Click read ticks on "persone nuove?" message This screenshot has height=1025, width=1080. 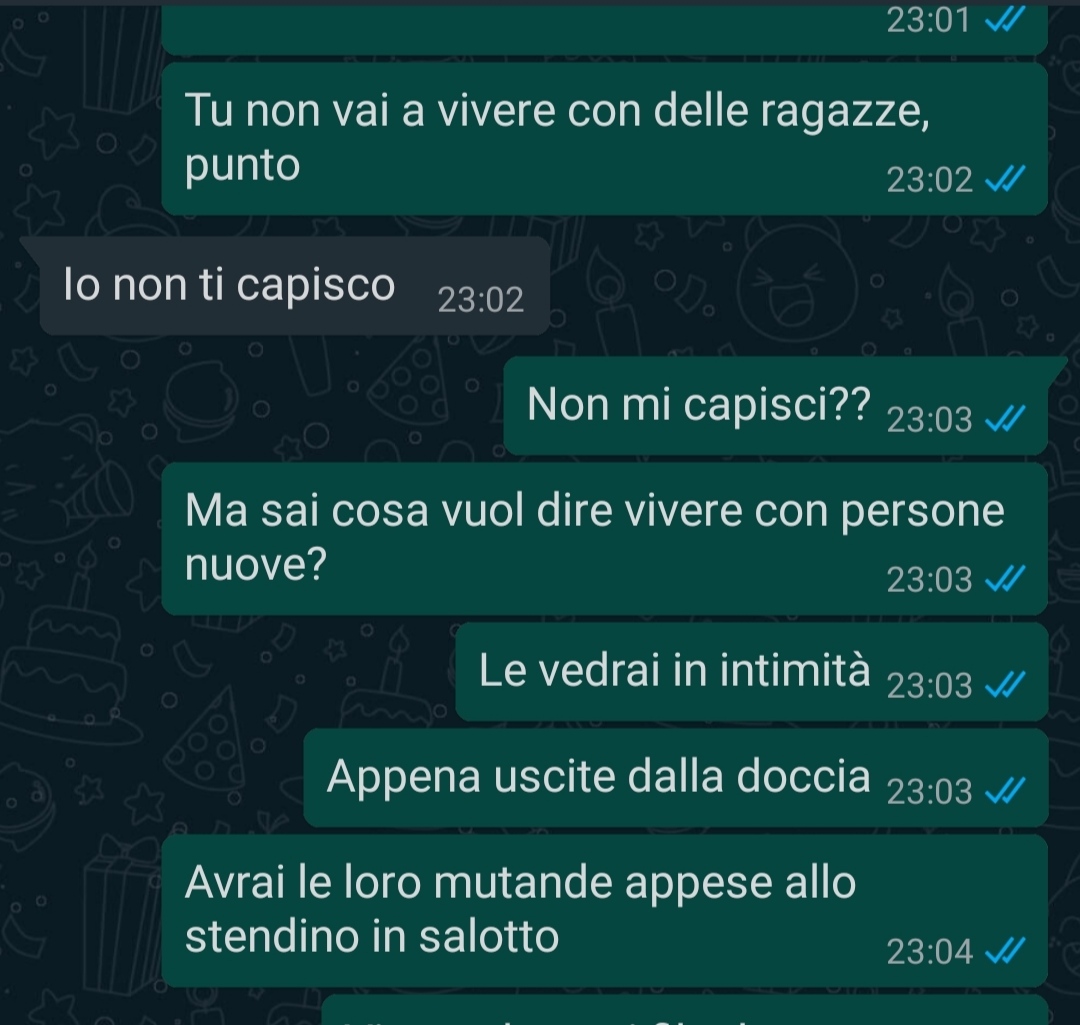point(1006,579)
